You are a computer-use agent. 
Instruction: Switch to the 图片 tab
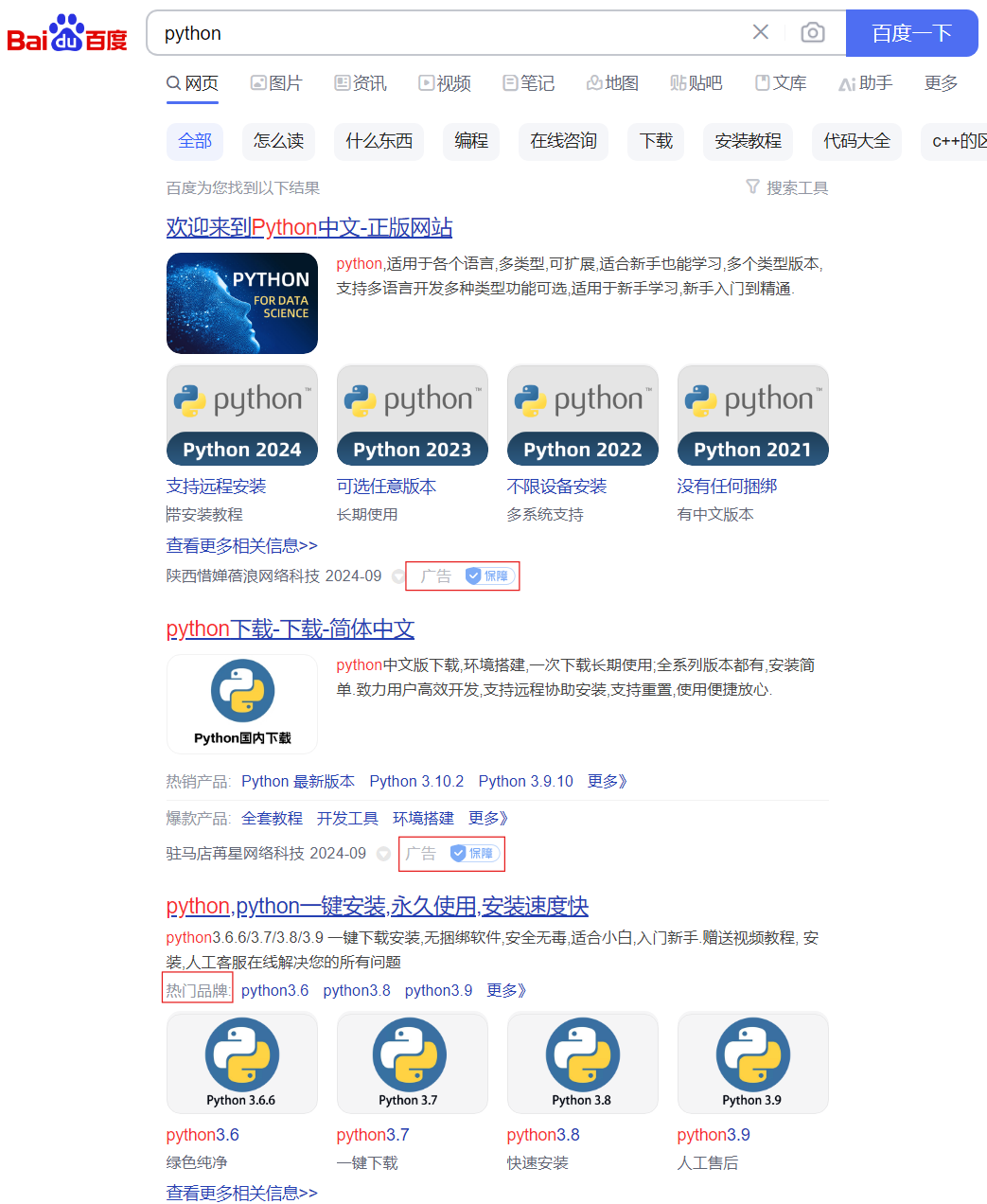click(x=277, y=83)
